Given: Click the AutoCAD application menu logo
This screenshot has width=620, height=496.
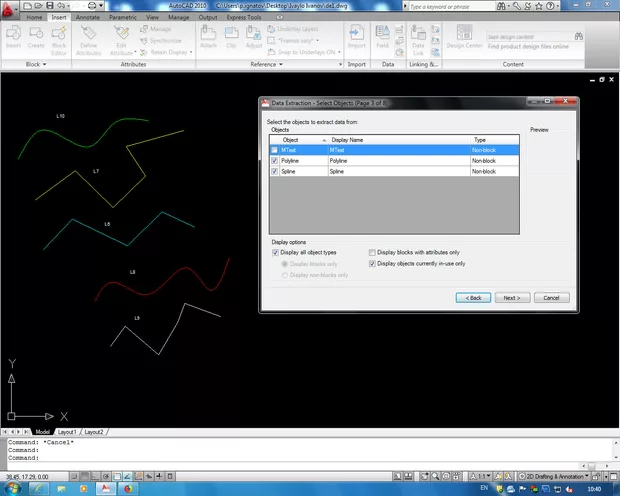Looking at the screenshot, I should (10, 8).
